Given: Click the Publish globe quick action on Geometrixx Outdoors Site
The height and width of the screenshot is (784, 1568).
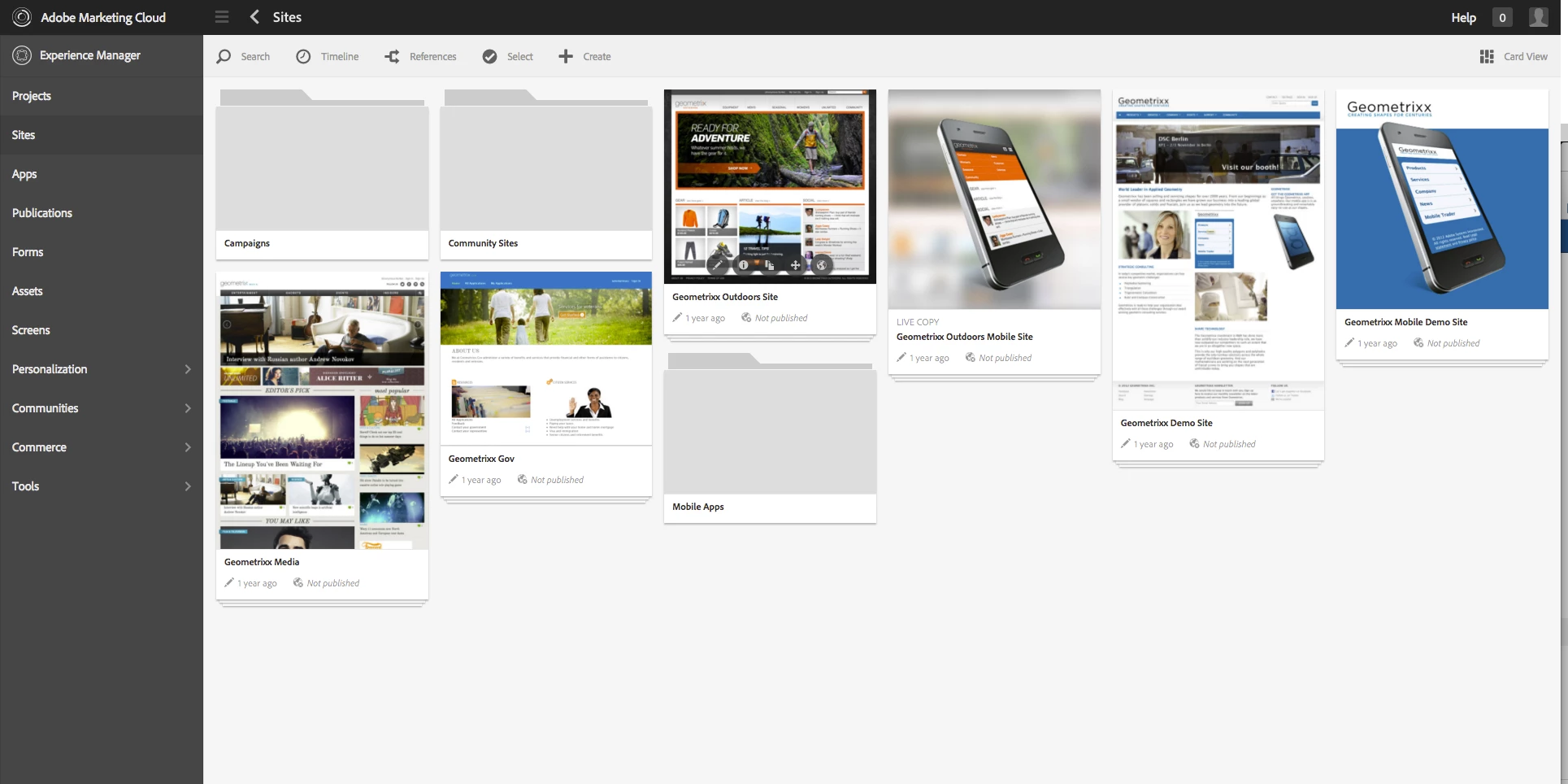Looking at the screenshot, I should click(x=821, y=265).
